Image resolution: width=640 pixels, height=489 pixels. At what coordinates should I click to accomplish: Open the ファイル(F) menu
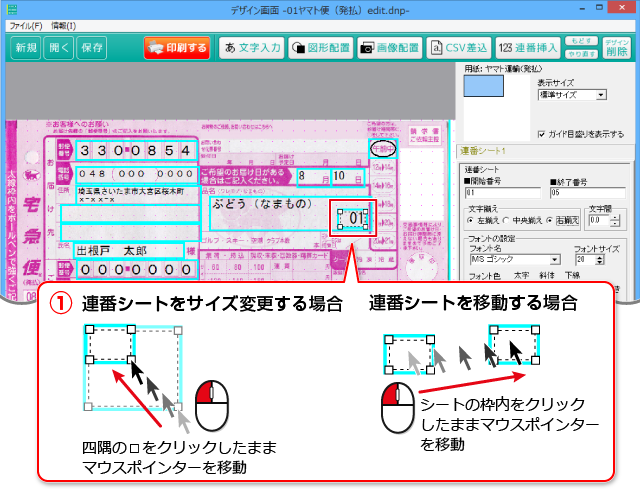coord(26,26)
